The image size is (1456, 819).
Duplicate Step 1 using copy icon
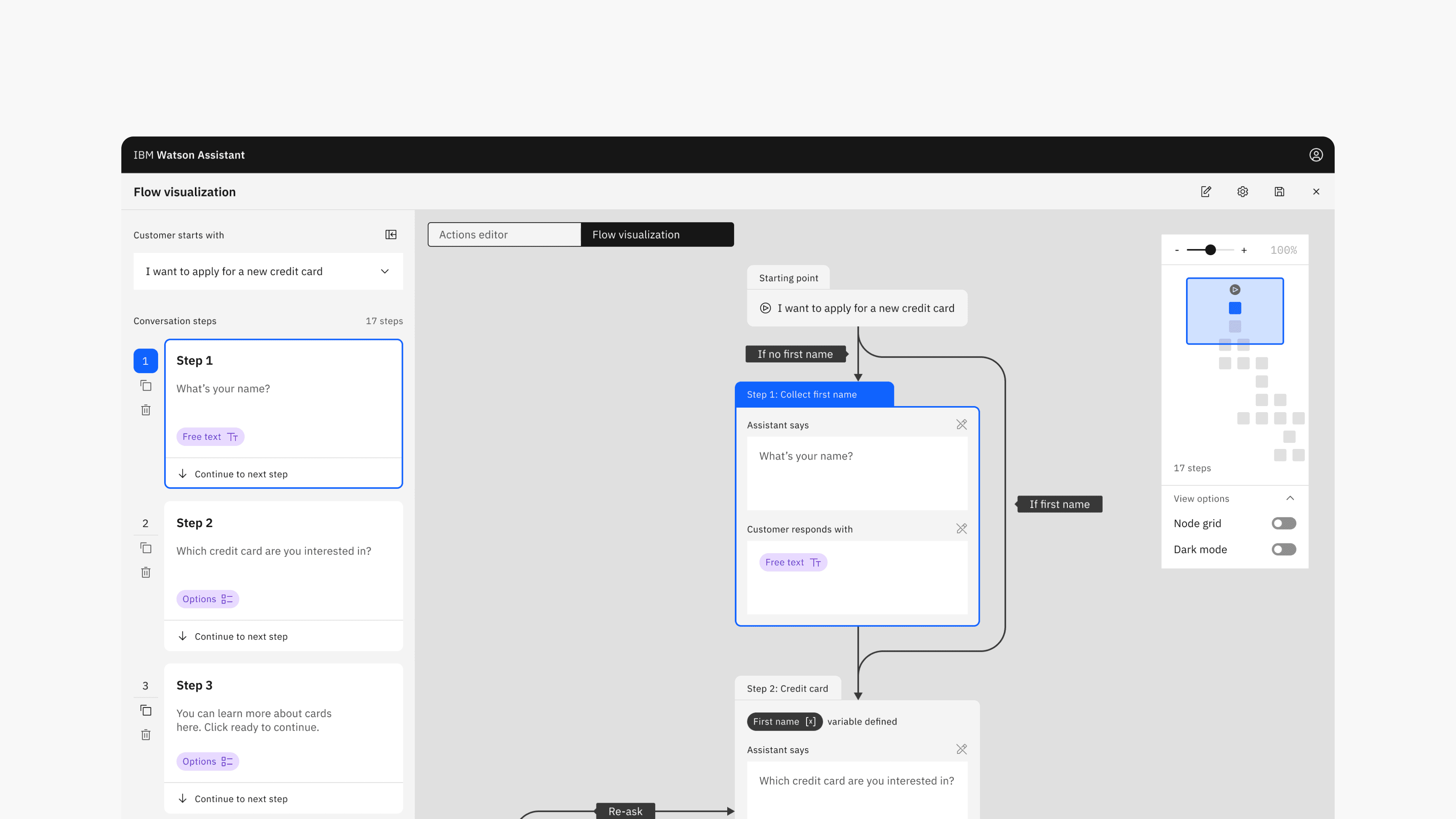pyautogui.click(x=146, y=386)
